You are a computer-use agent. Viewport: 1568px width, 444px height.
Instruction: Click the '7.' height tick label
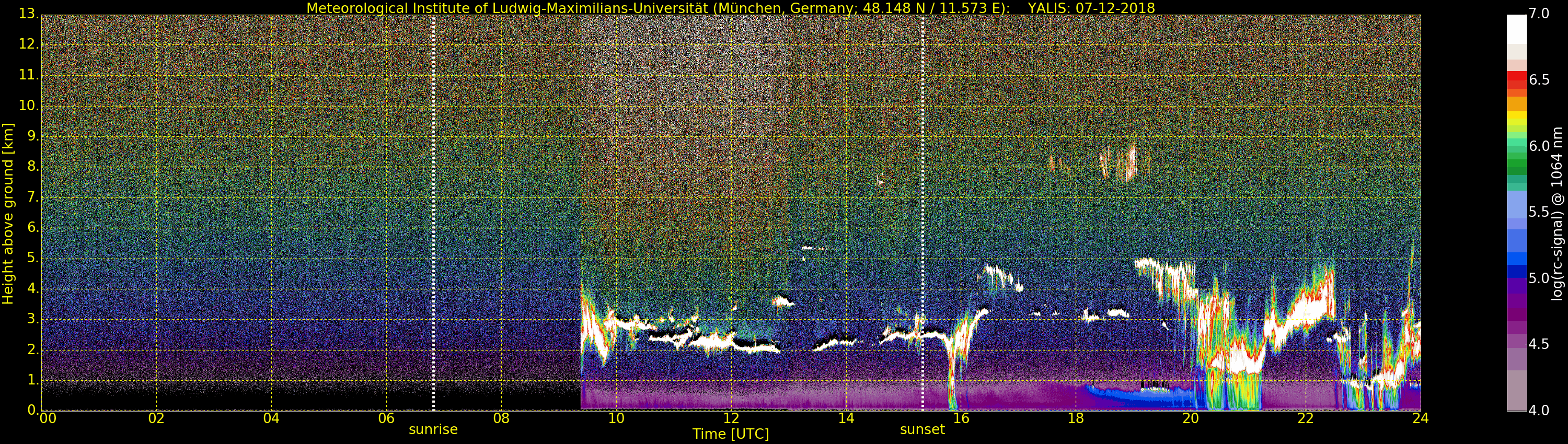[x=32, y=197]
